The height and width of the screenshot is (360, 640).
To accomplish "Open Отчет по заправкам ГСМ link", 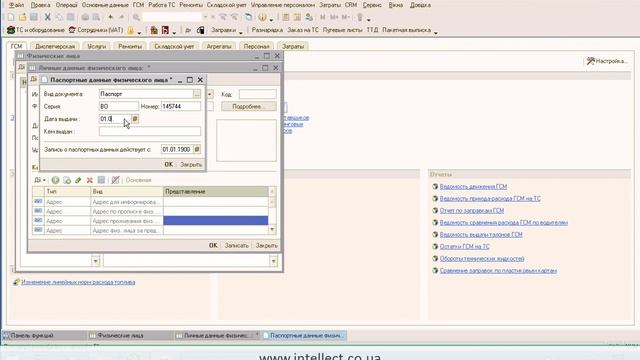I will [472, 211].
